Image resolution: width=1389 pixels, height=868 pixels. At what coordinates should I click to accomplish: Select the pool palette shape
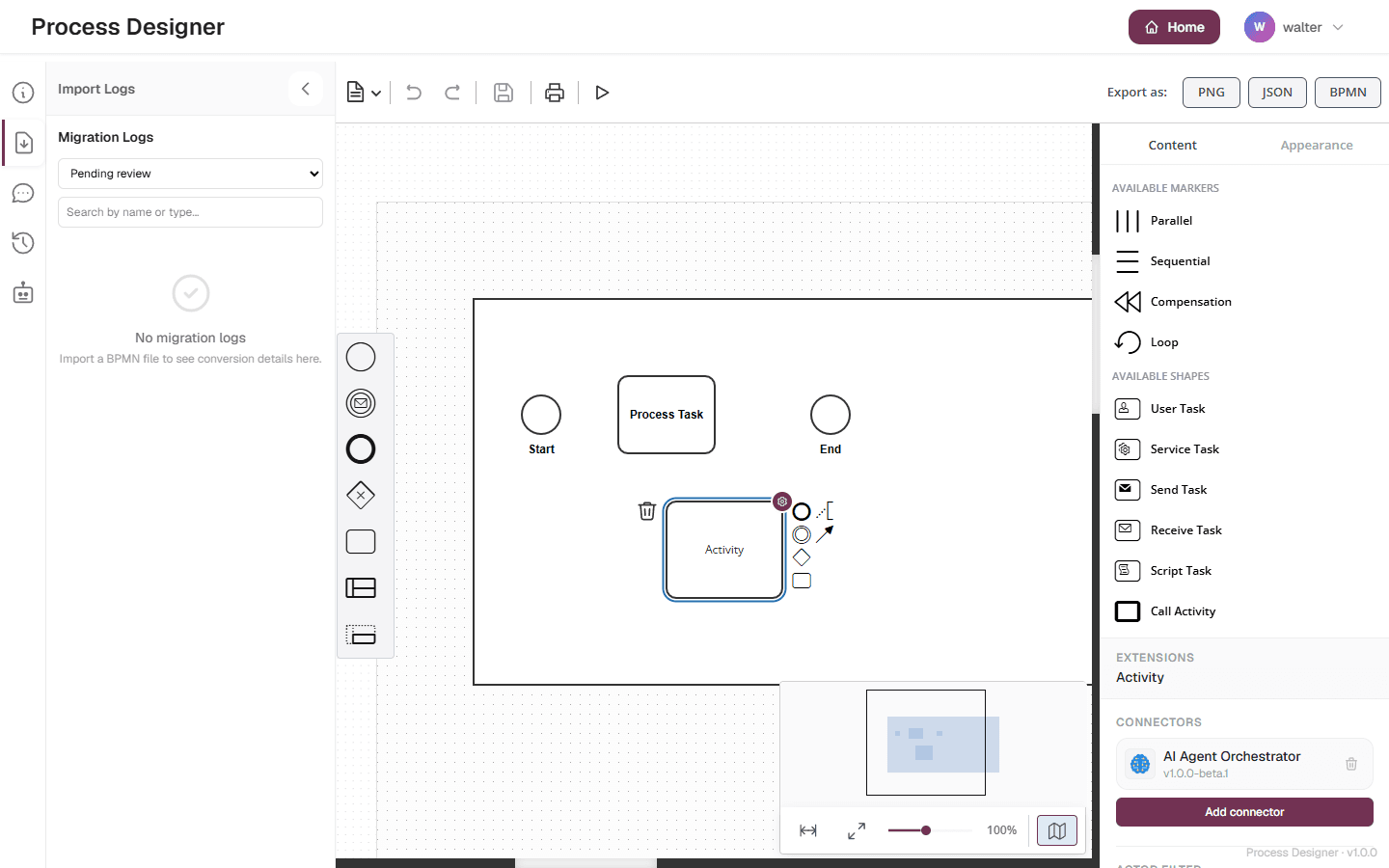(x=361, y=588)
